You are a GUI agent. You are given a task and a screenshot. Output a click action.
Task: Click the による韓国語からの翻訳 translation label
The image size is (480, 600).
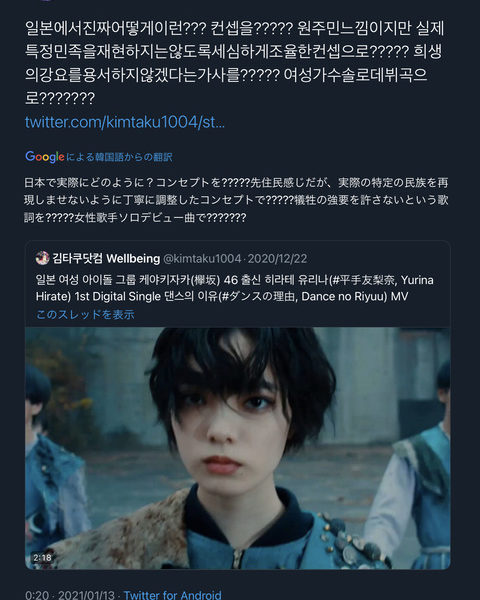click(119, 157)
